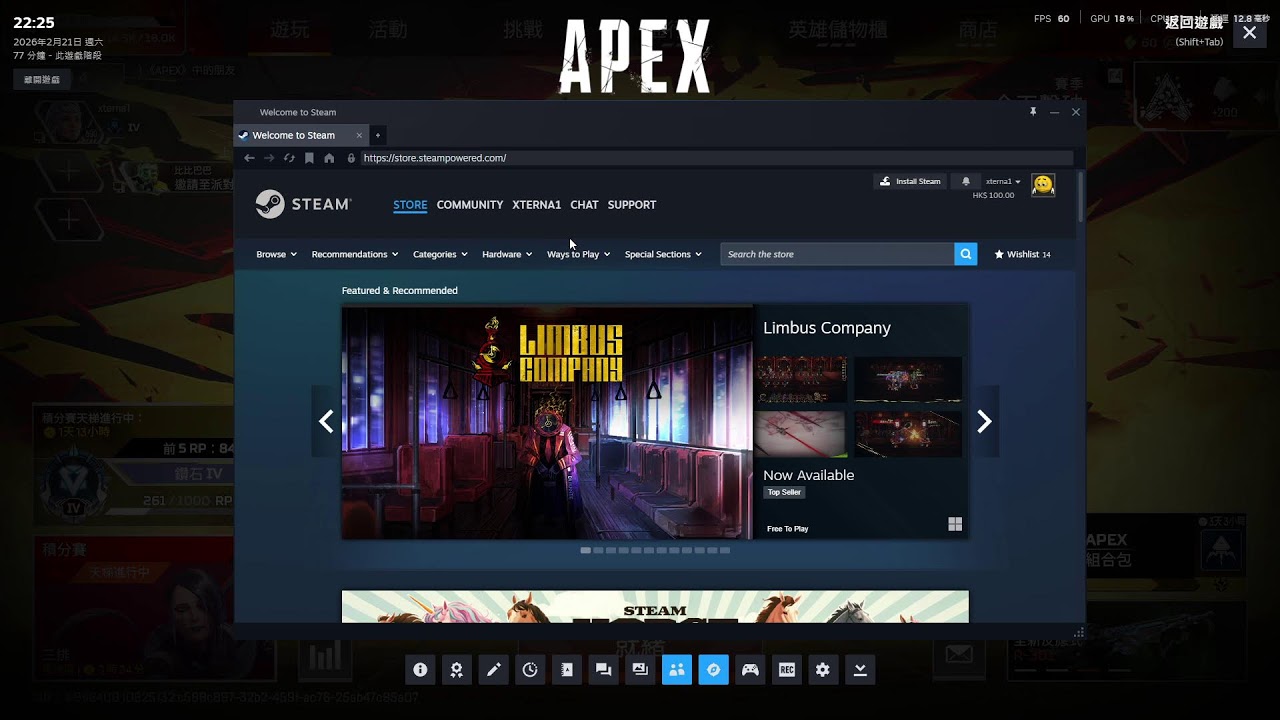Select the first Limbus Company screenshot thumbnail
This screenshot has width=1280, height=720.
click(x=800, y=380)
